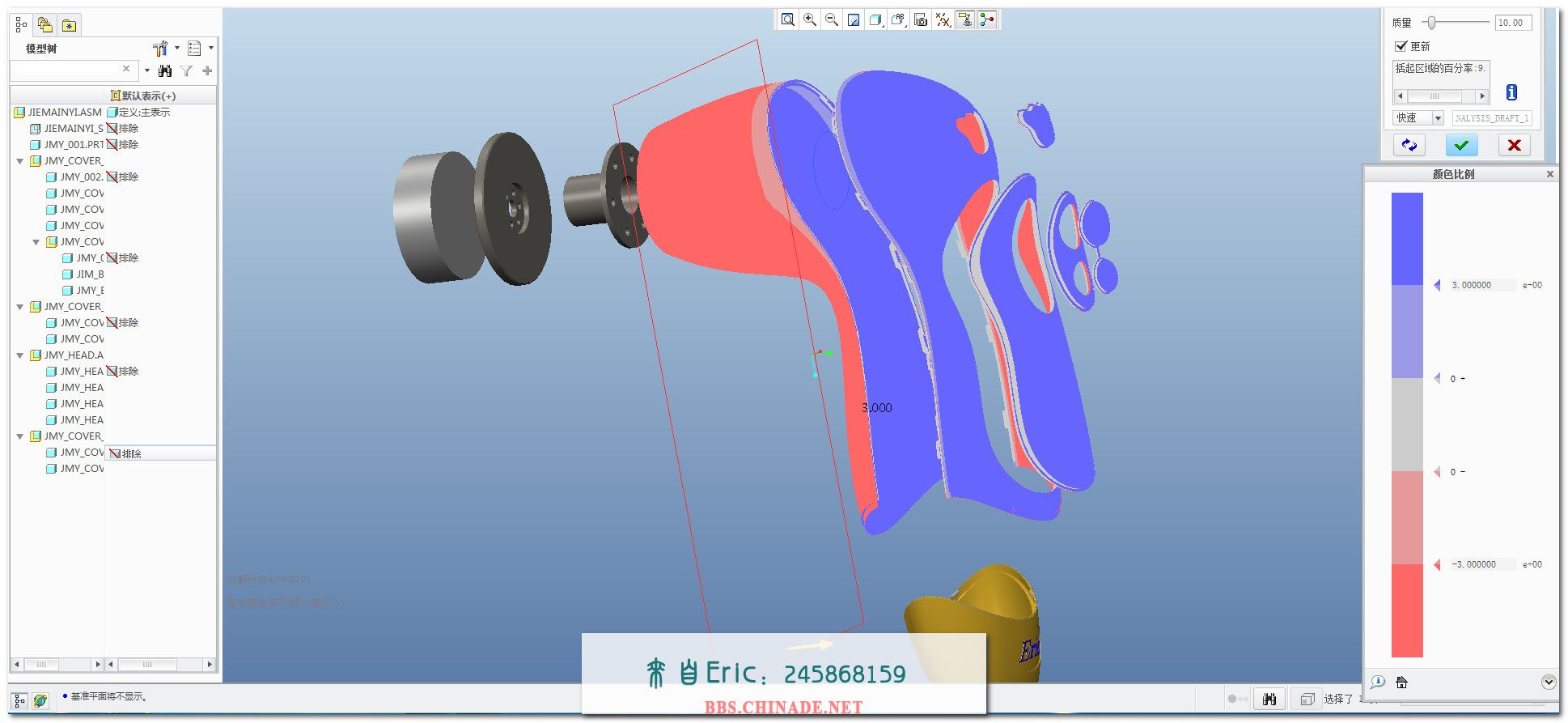The image size is (1568, 723).
Task: Click the repeat analysis arrows button
Action: [x=1409, y=145]
